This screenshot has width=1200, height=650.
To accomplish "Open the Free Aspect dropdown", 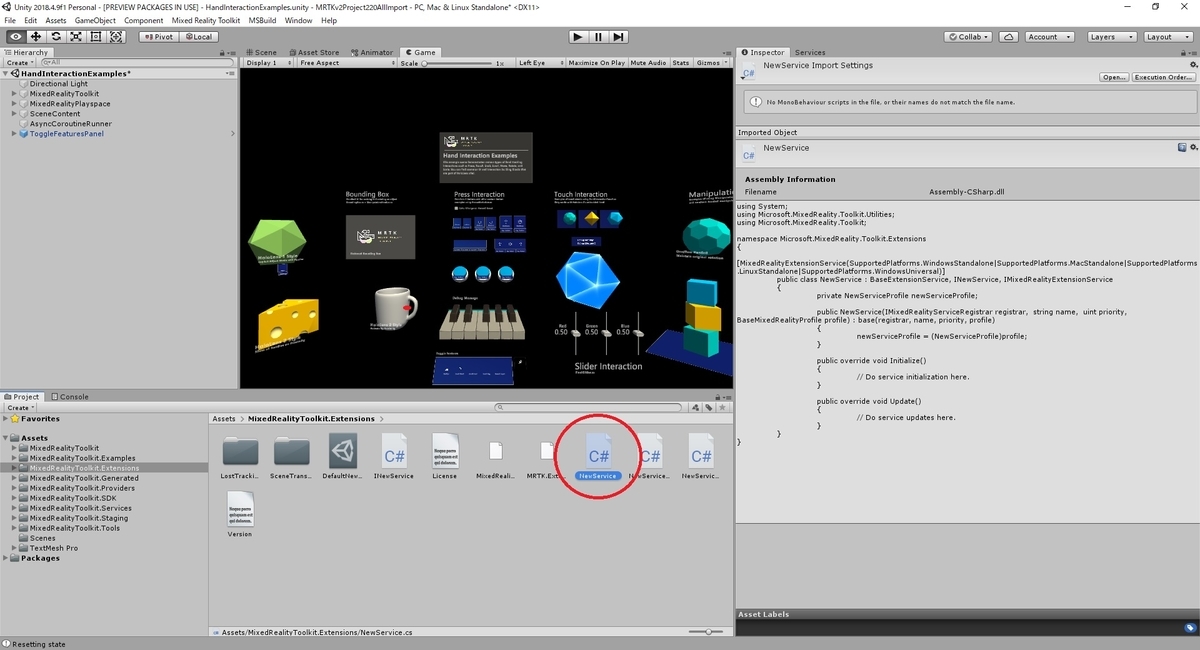I will click(346, 63).
